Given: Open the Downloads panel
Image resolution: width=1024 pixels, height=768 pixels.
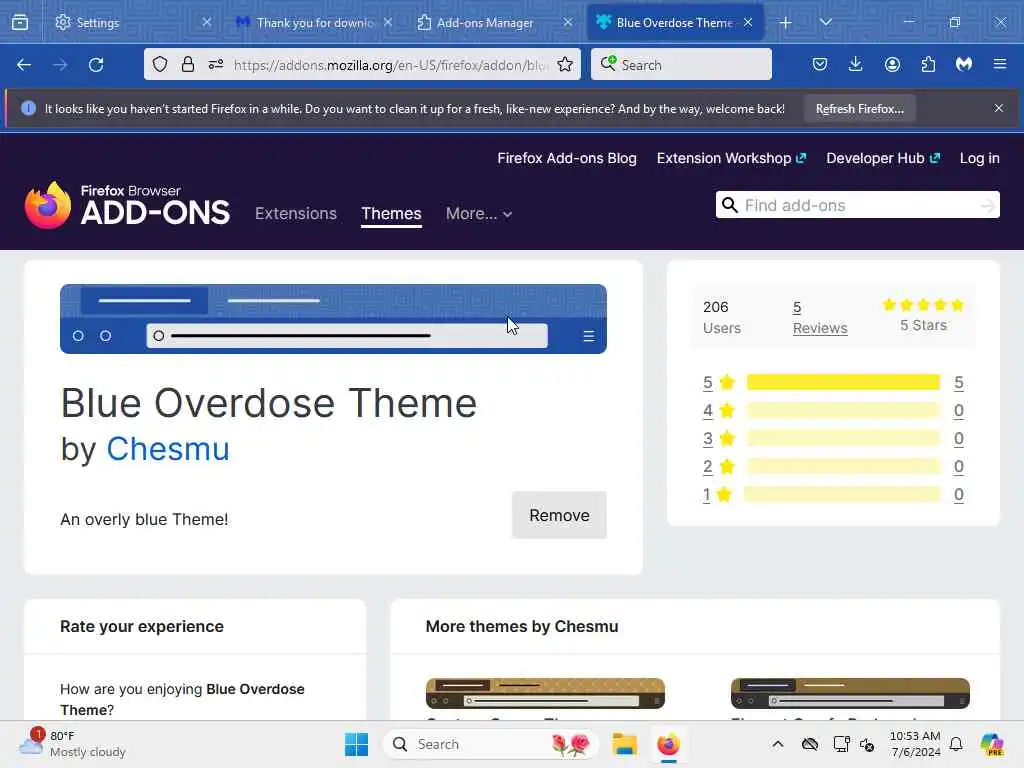Looking at the screenshot, I should (x=856, y=65).
